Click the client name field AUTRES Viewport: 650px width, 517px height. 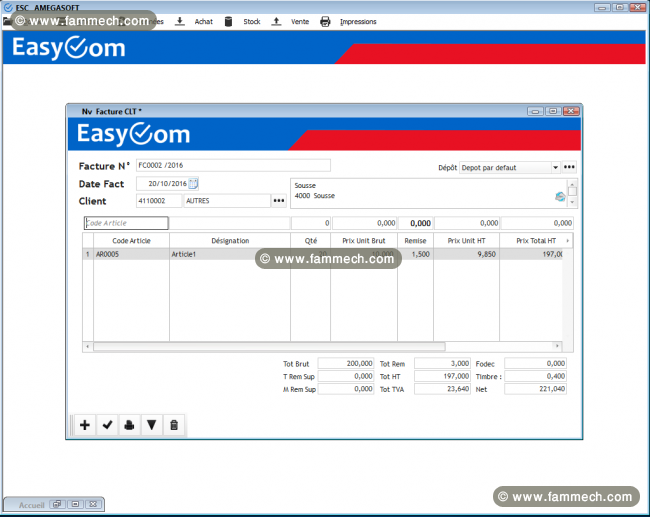[227, 201]
